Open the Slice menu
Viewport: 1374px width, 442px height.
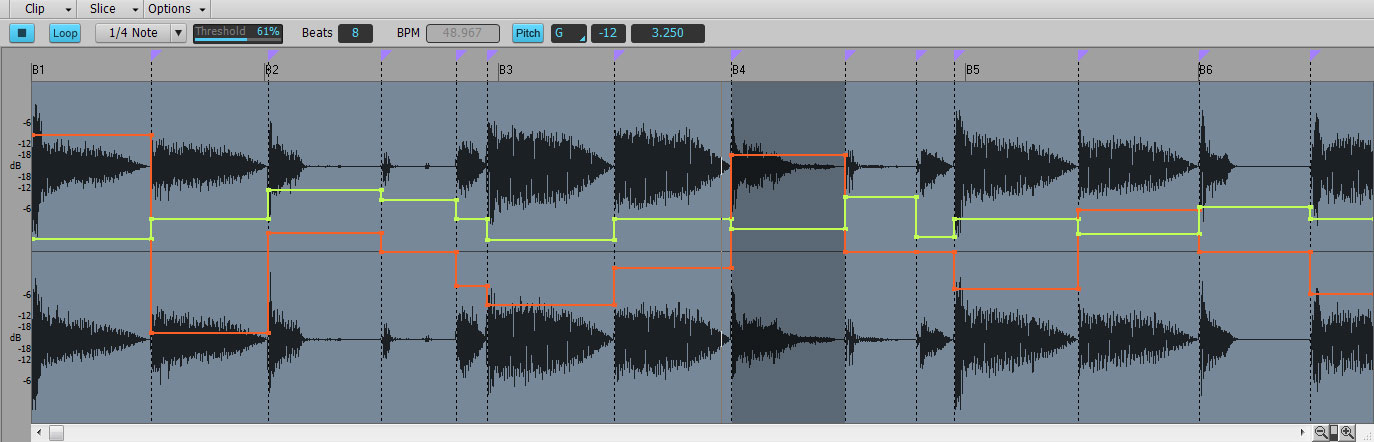click(x=113, y=9)
